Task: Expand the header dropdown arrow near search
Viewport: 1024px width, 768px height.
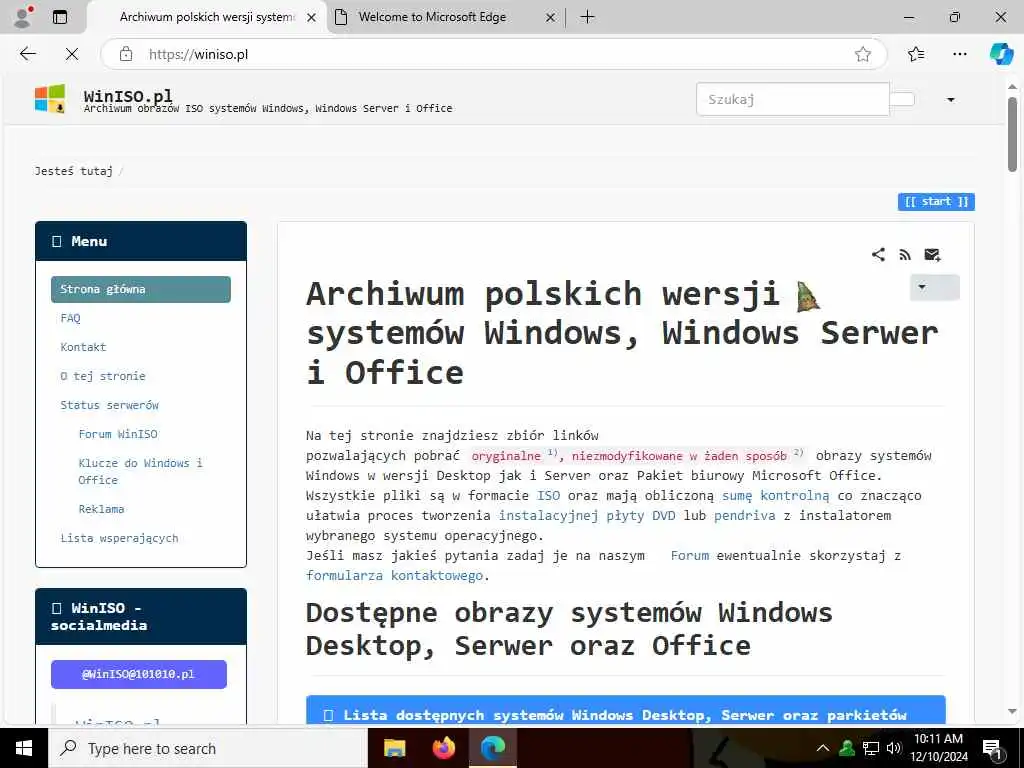Action: pyautogui.click(x=951, y=100)
